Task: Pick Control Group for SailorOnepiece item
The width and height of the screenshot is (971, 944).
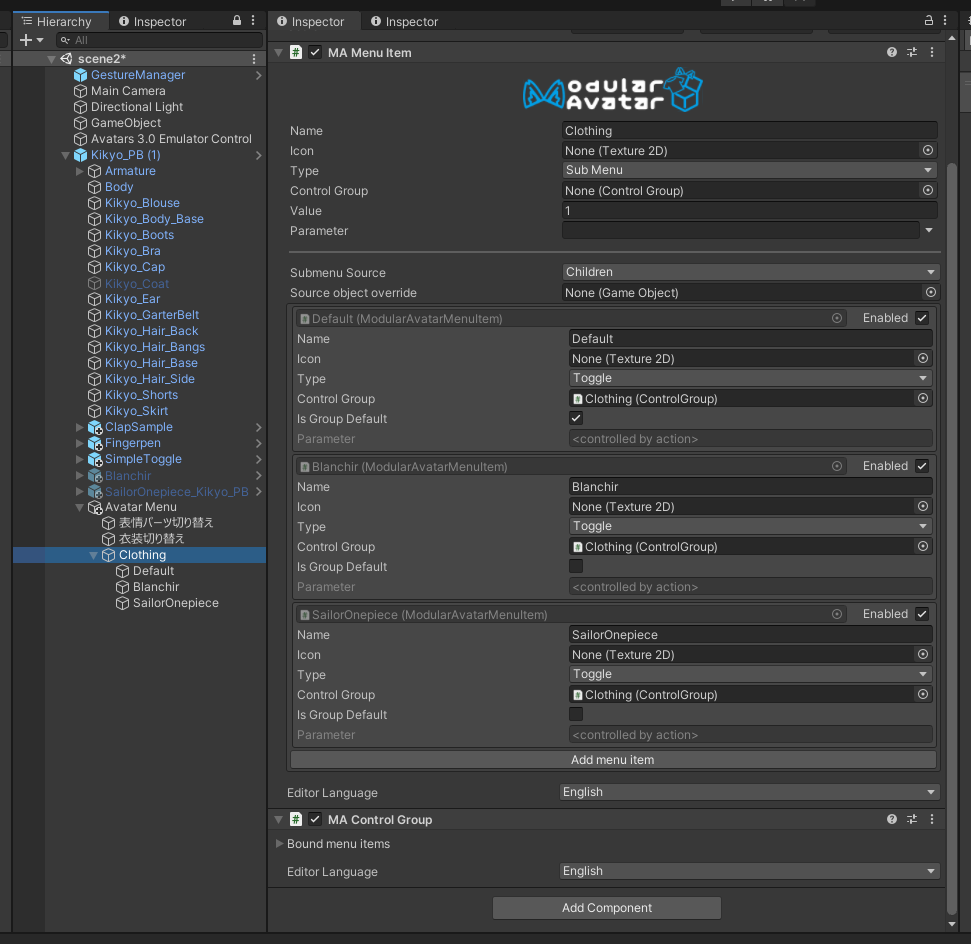Action: [923, 695]
